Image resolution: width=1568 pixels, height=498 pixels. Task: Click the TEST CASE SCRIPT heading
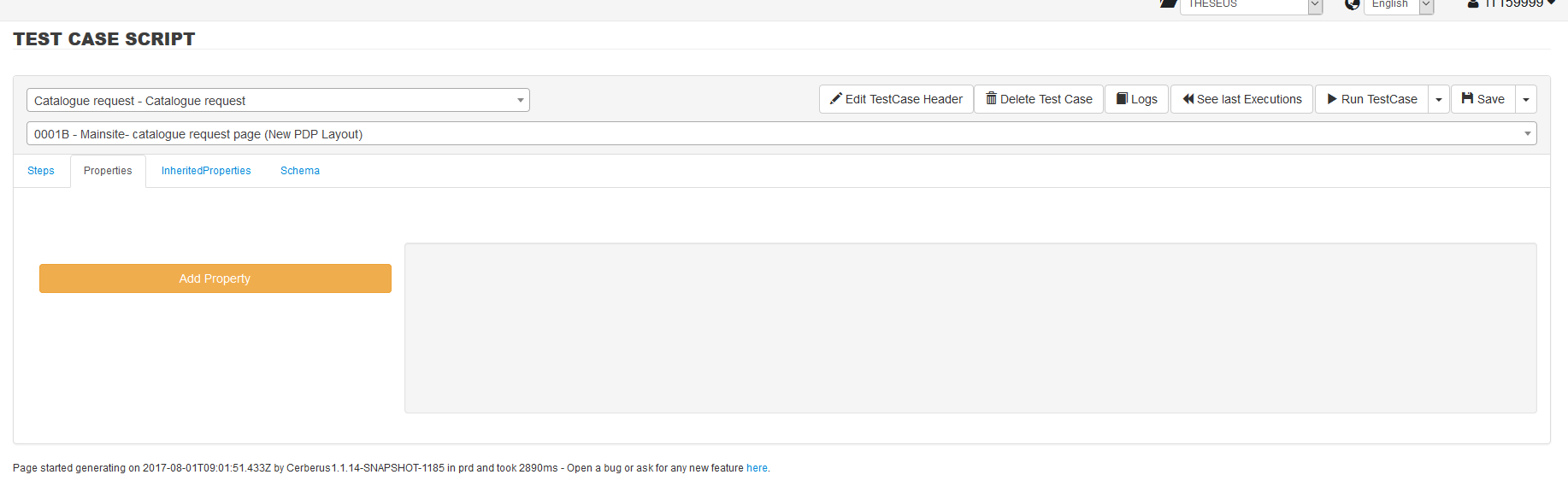[104, 39]
